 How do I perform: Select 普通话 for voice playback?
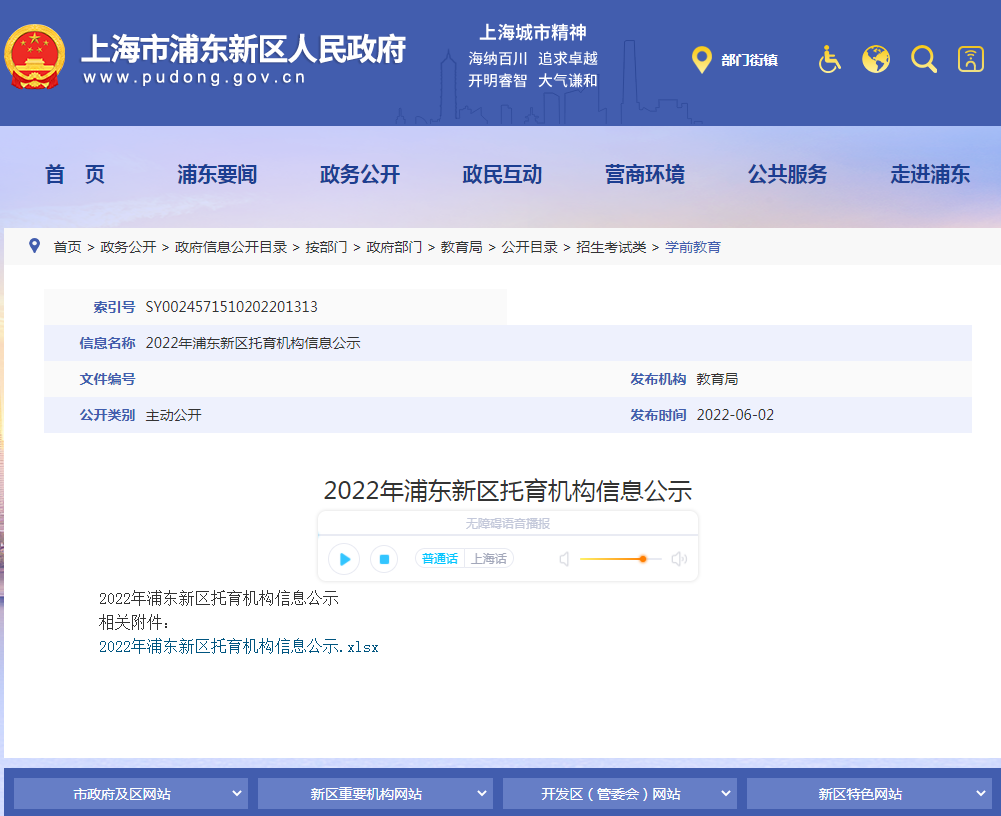pyautogui.click(x=439, y=559)
